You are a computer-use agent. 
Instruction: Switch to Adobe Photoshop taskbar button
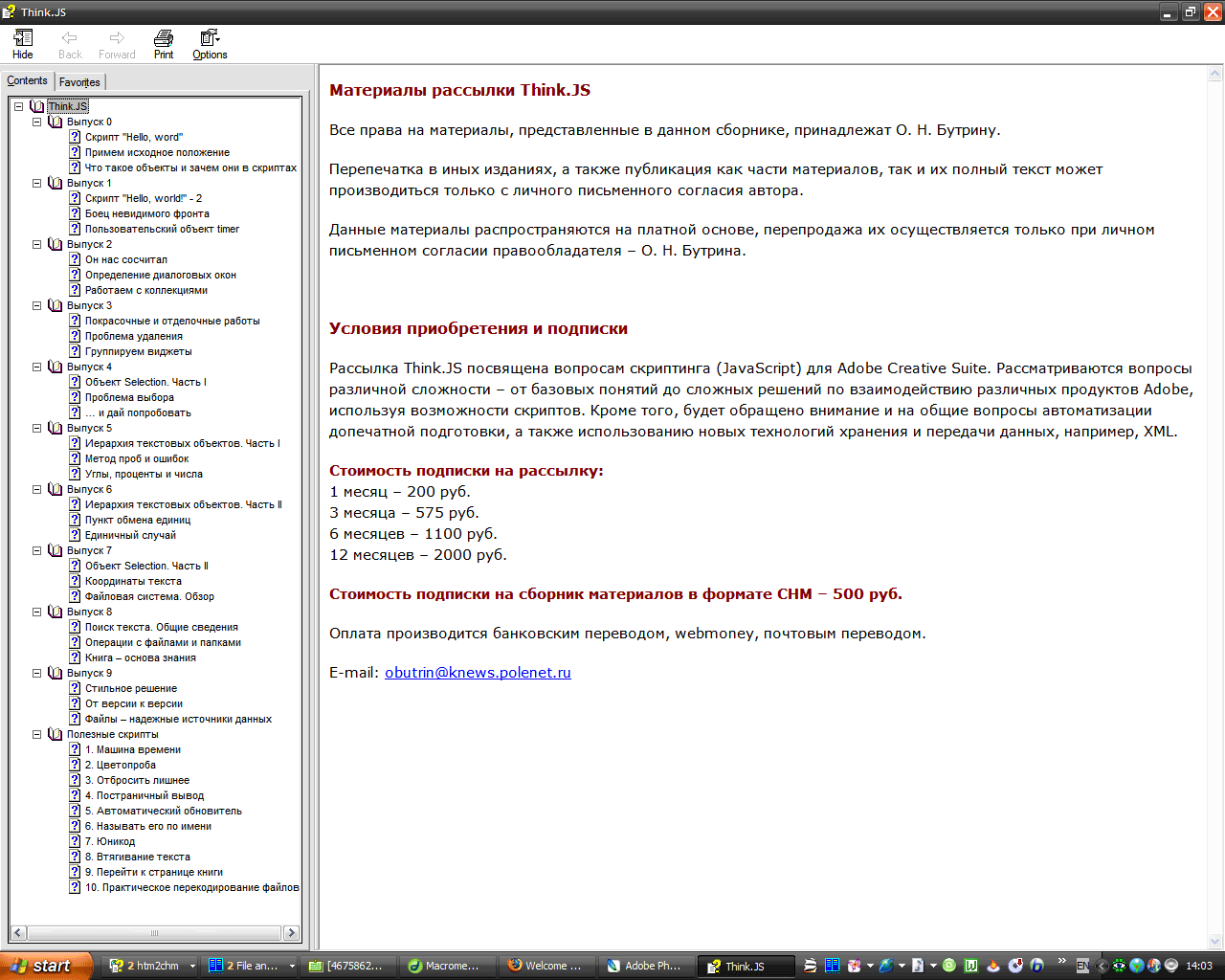(x=647, y=966)
